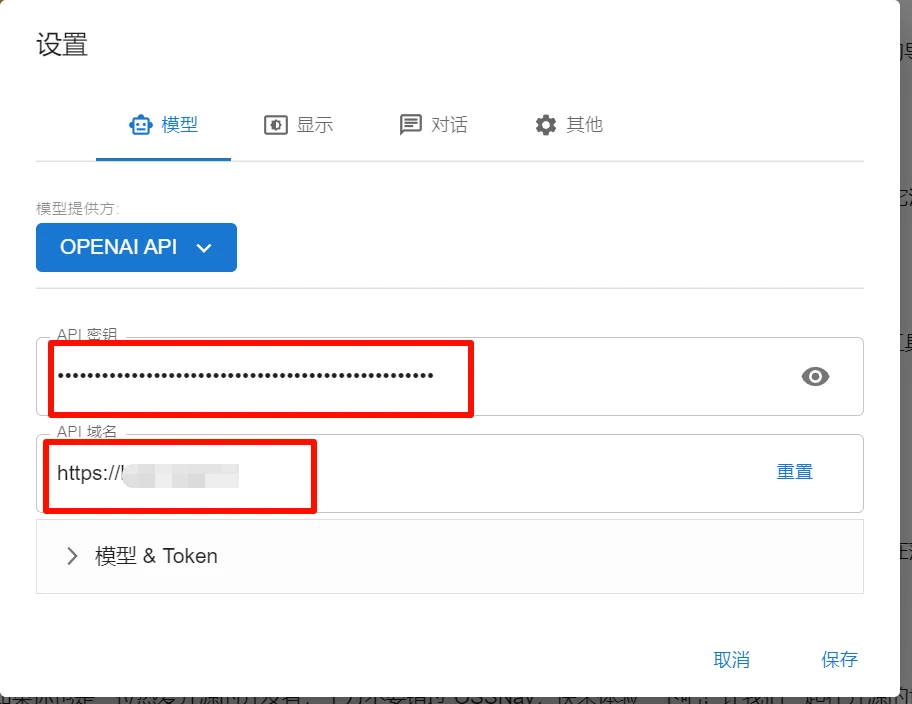Click the robot icon on 模型 tab

tap(141, 125)
